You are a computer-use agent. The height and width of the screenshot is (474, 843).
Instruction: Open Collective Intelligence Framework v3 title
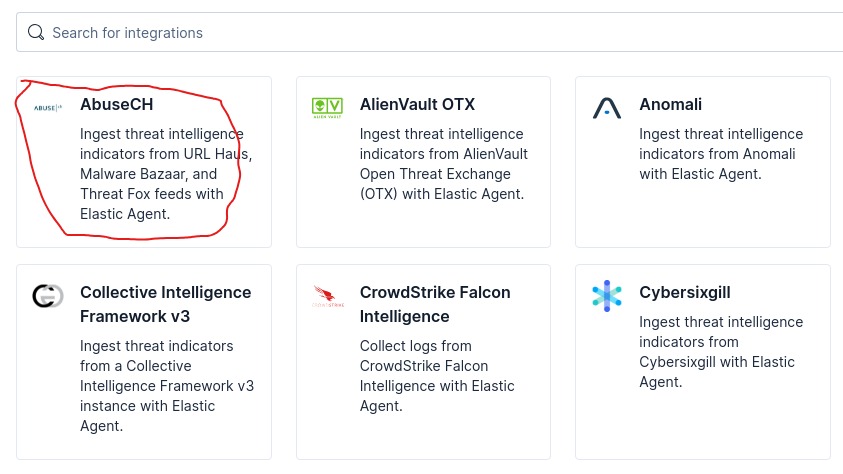tap(166, 304)
